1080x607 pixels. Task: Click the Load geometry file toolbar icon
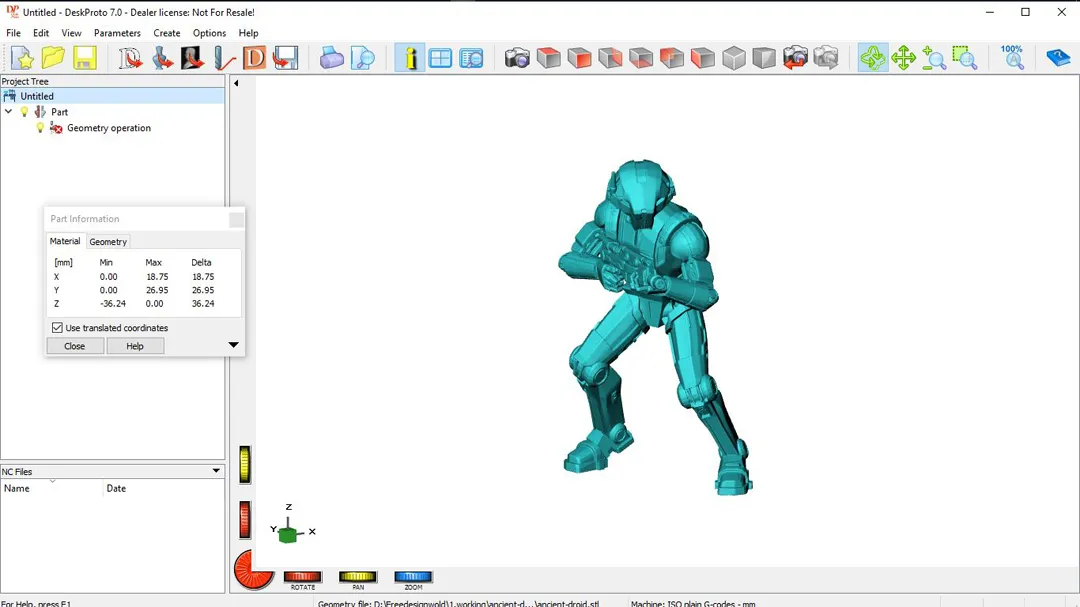(x=161, y=58)
